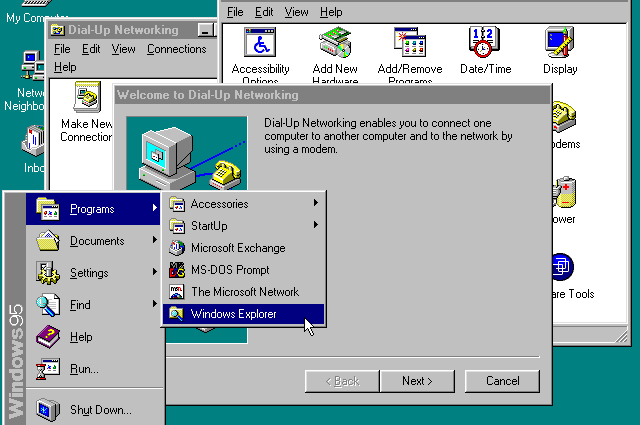Open Run dialog from Start menu
Screen dimensions: 640x425
[x=84, y=370]
